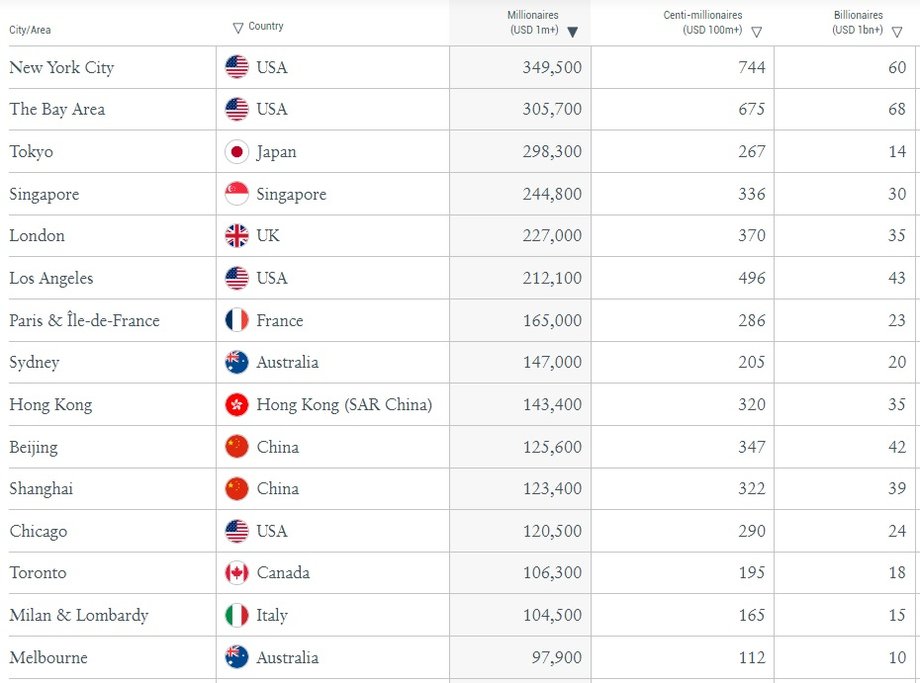Click the Sydney city name
This screenshot has width=920, height=683.
34,362
